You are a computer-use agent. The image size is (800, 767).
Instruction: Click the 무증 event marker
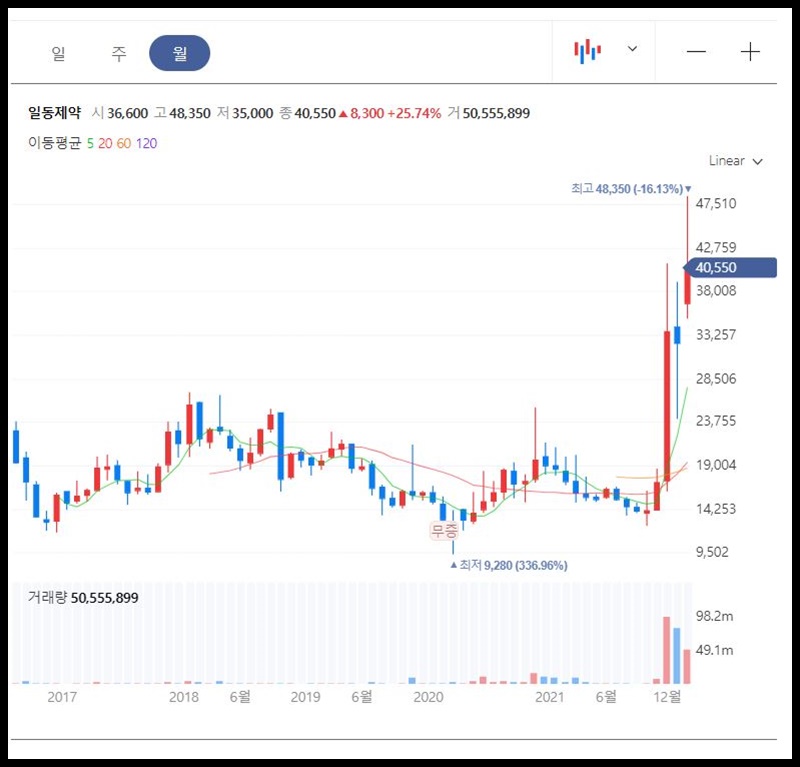click(444, 531)
